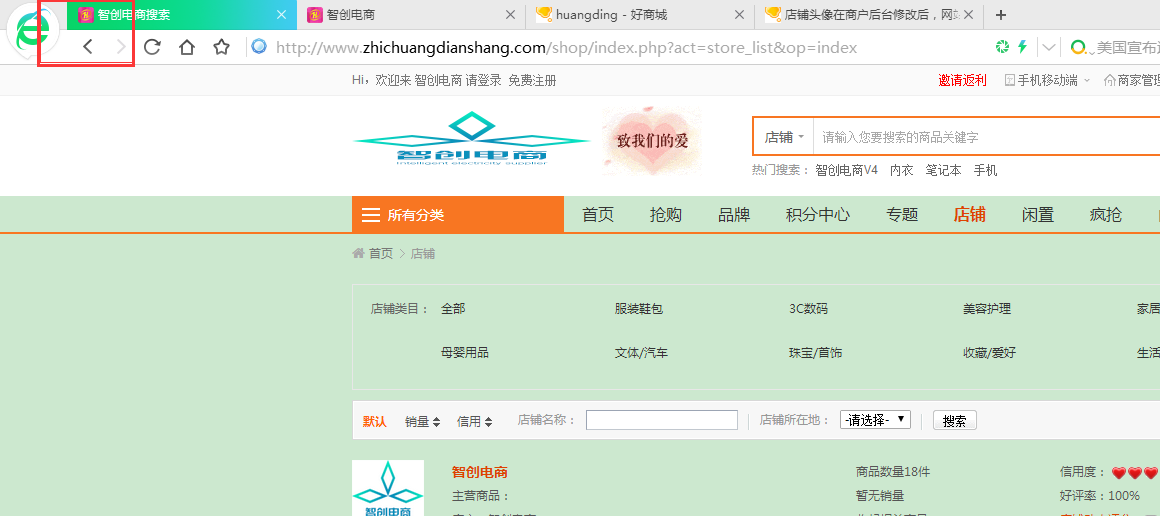Open new tab with plus icon

tap(1001, 15)
